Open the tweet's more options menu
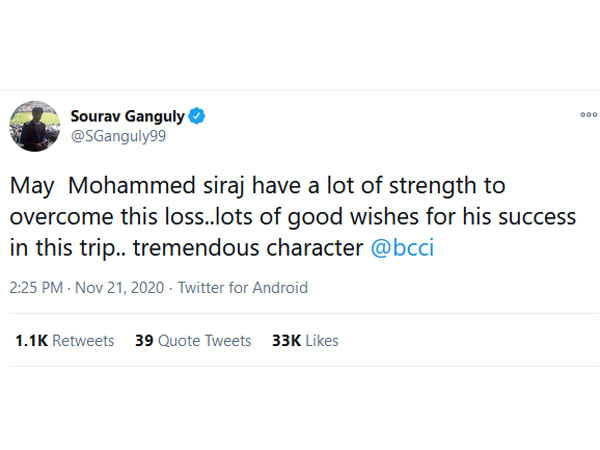Viewport: 600px width, 450px height. coord(588,115)
